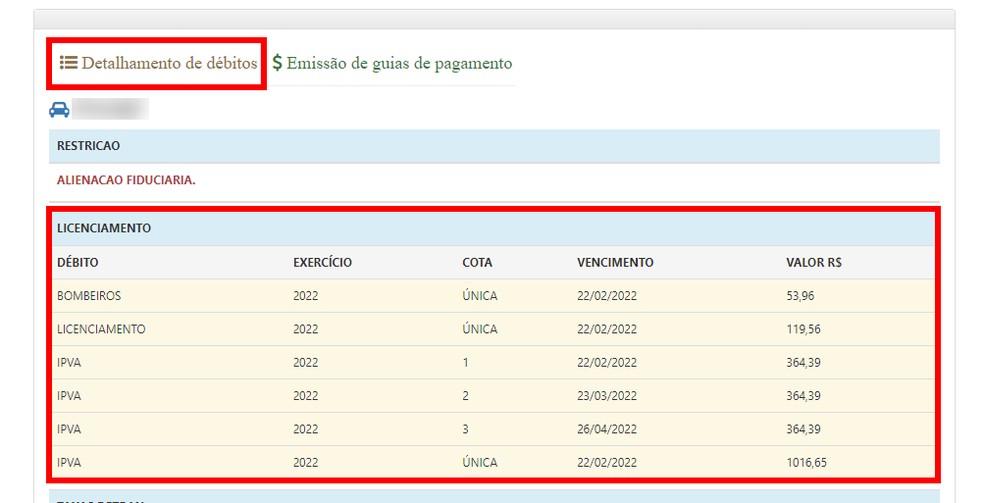Click the VENCIMENTO column header
This screenshot has width=984, height=503.
tap(615, 262)
